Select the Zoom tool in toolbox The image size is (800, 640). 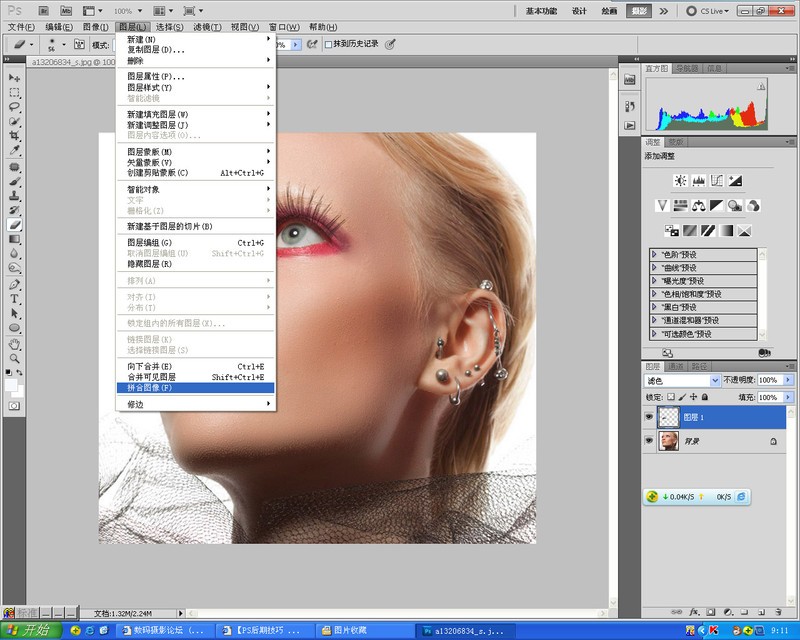click(14, 358)
